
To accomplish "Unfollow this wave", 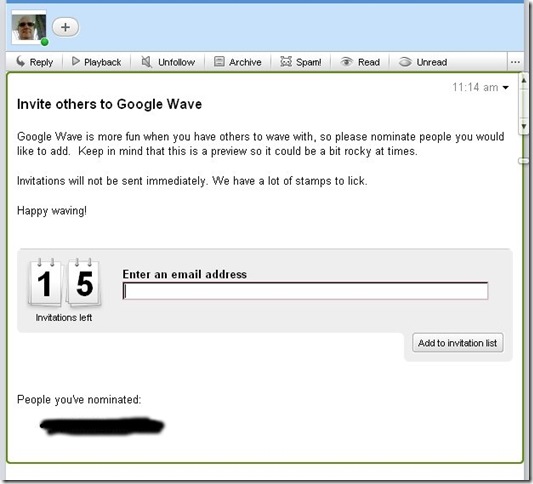I will (x=168, y=62).
